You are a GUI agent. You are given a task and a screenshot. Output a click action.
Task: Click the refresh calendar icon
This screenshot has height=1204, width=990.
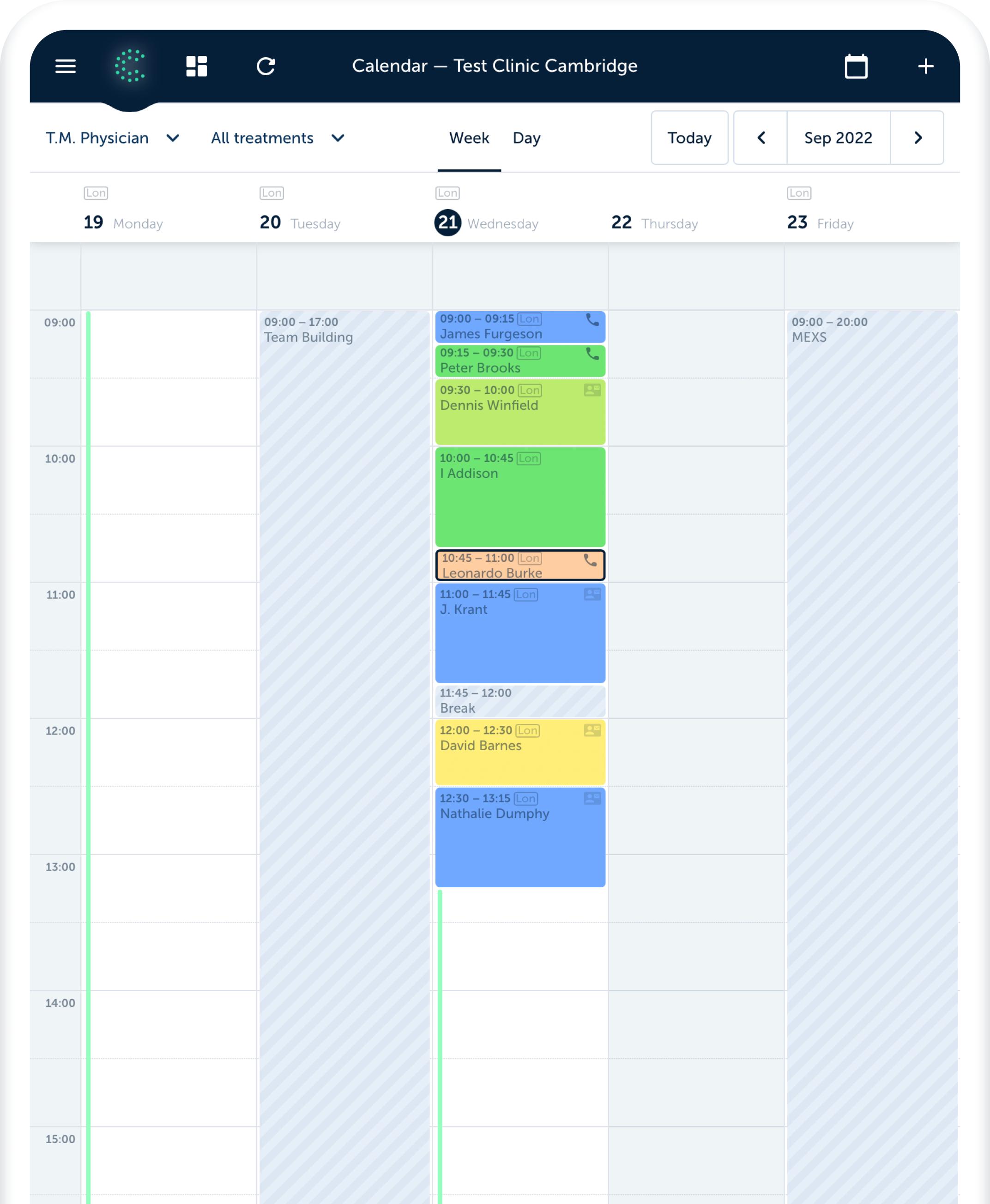tap(266, 66)
